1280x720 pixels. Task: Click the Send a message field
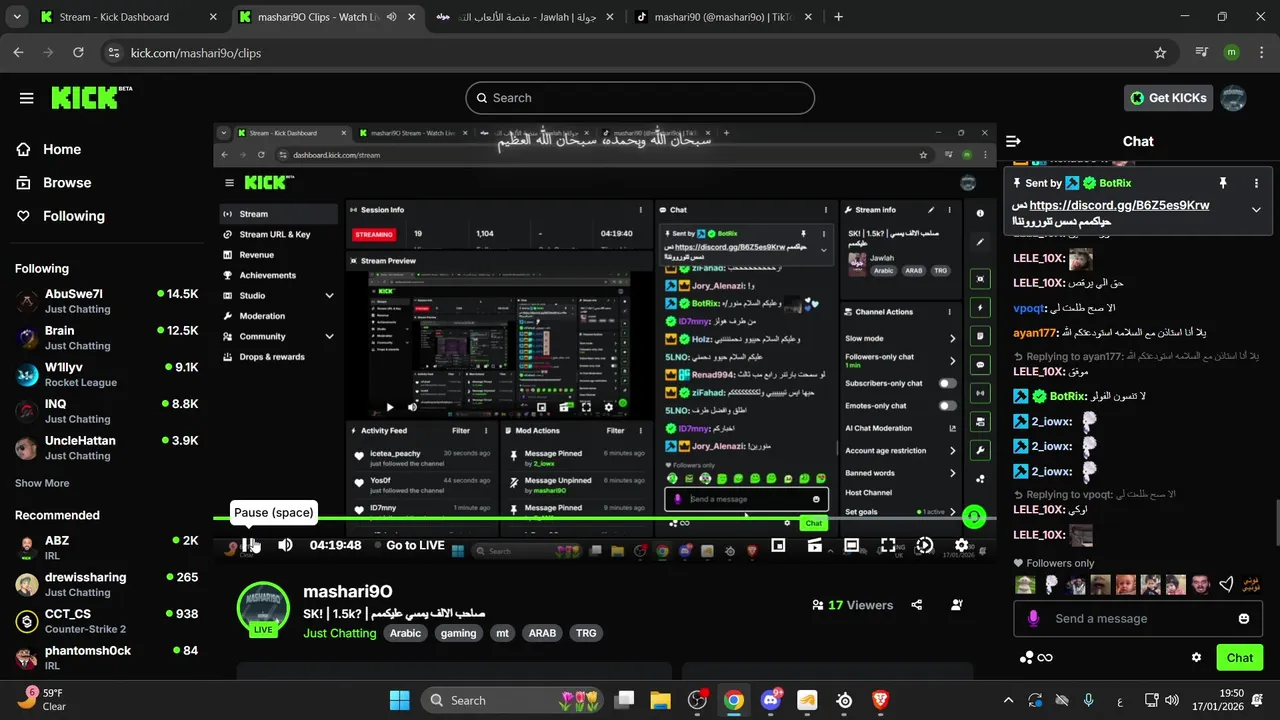coord(1138,619)
